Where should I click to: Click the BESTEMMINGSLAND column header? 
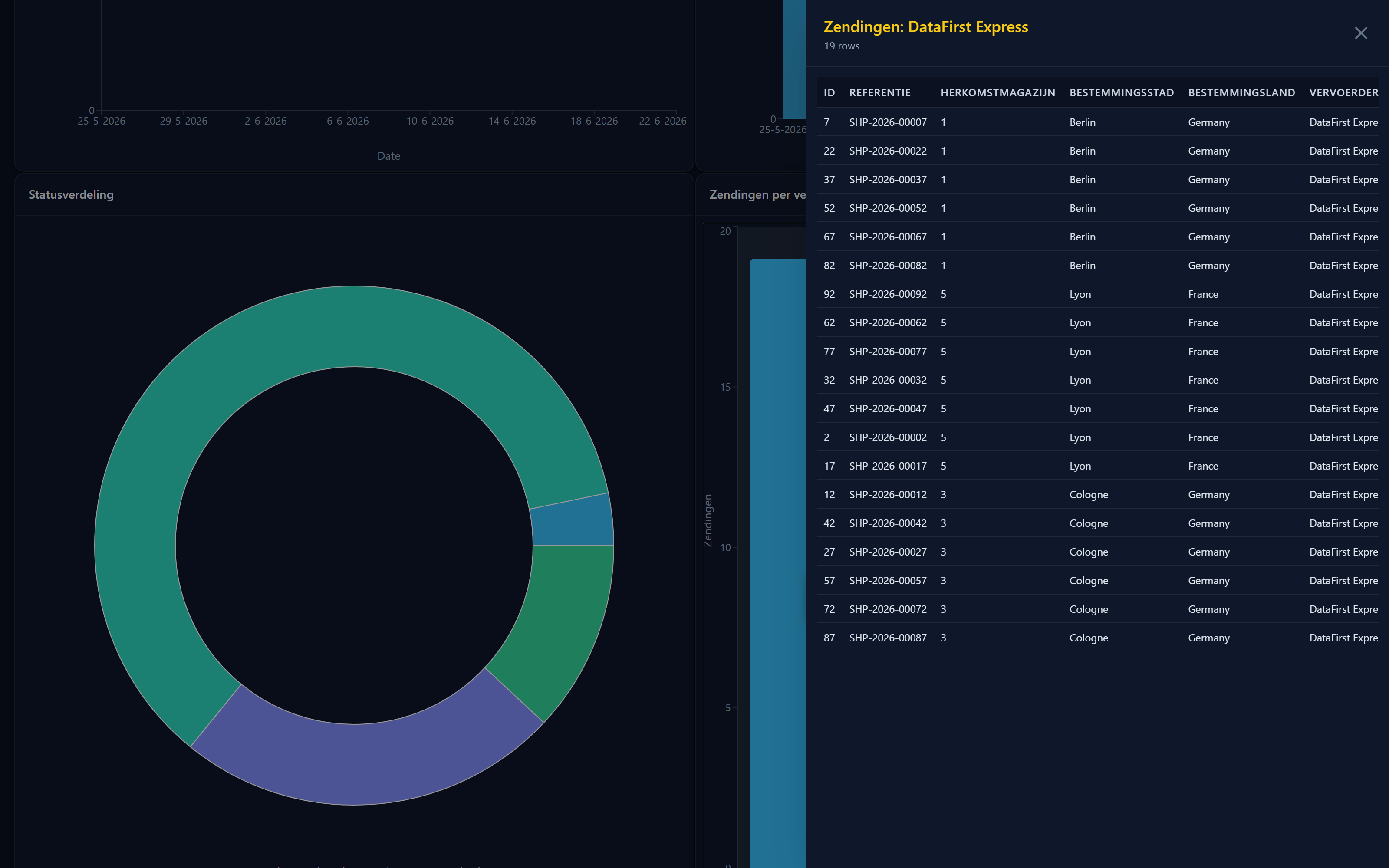pos(1241,92)
